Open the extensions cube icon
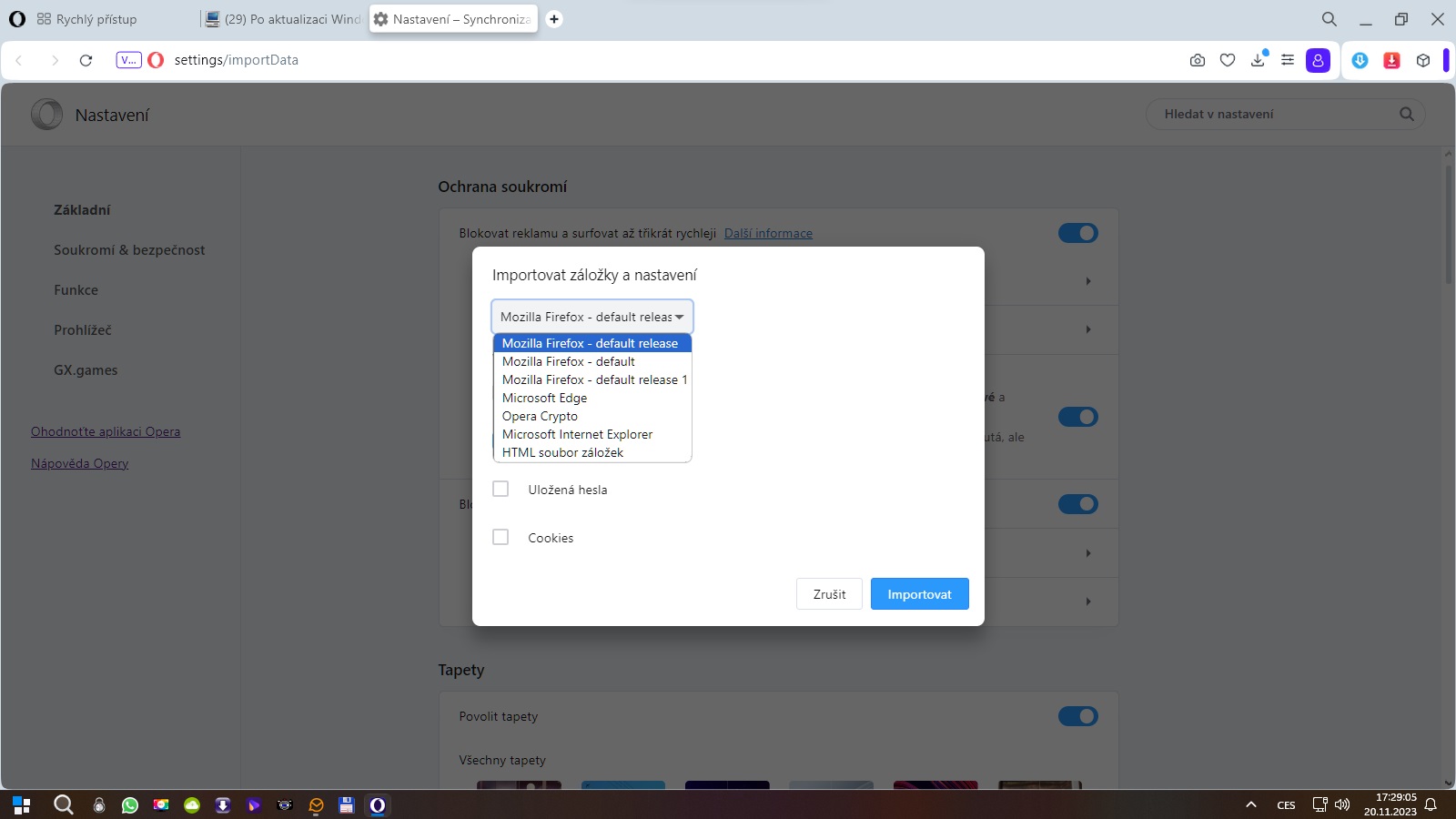Viewport: 1456px width, 819px height. [1424, 60]
